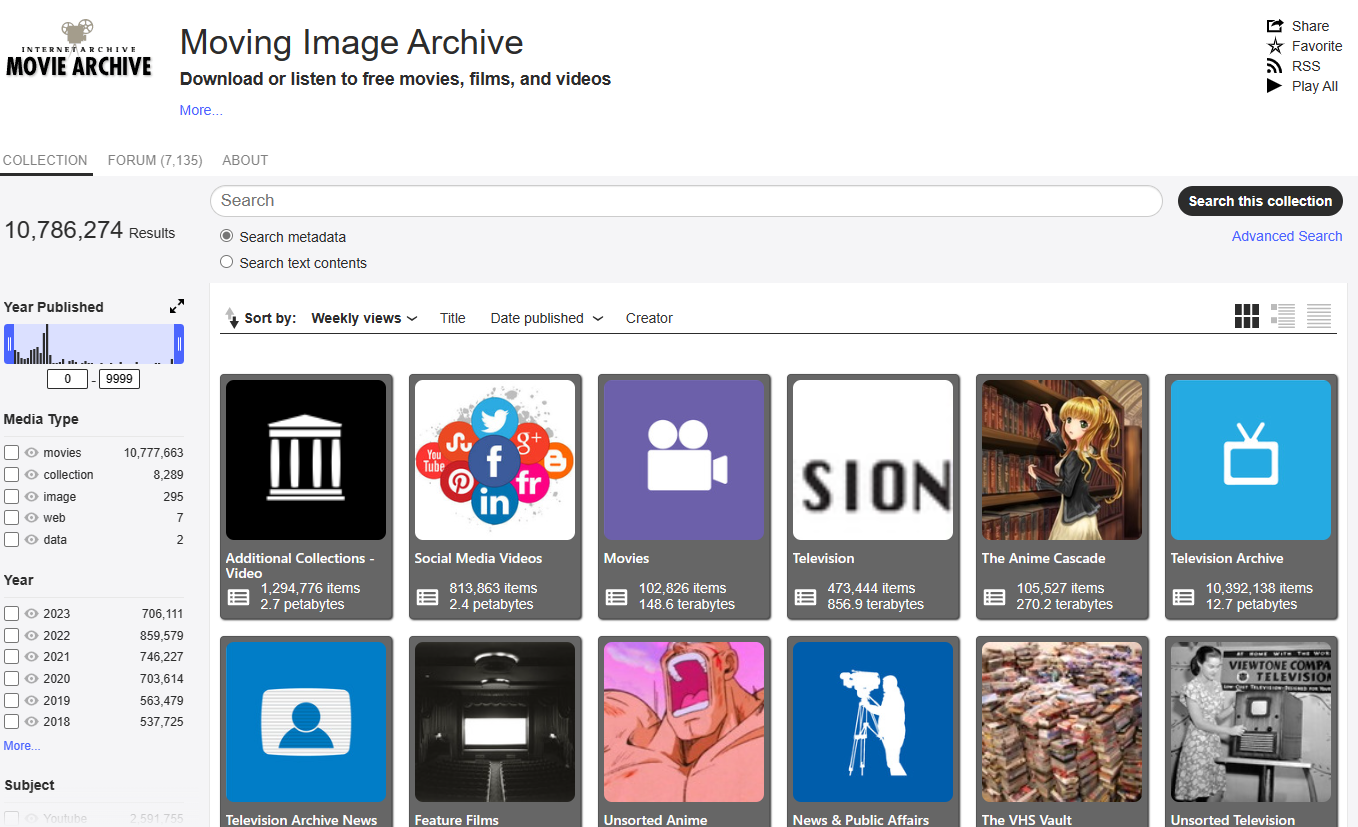Check the 2021 year checkbox
This screenshot has height=827, width=1358.
point(12,657)
